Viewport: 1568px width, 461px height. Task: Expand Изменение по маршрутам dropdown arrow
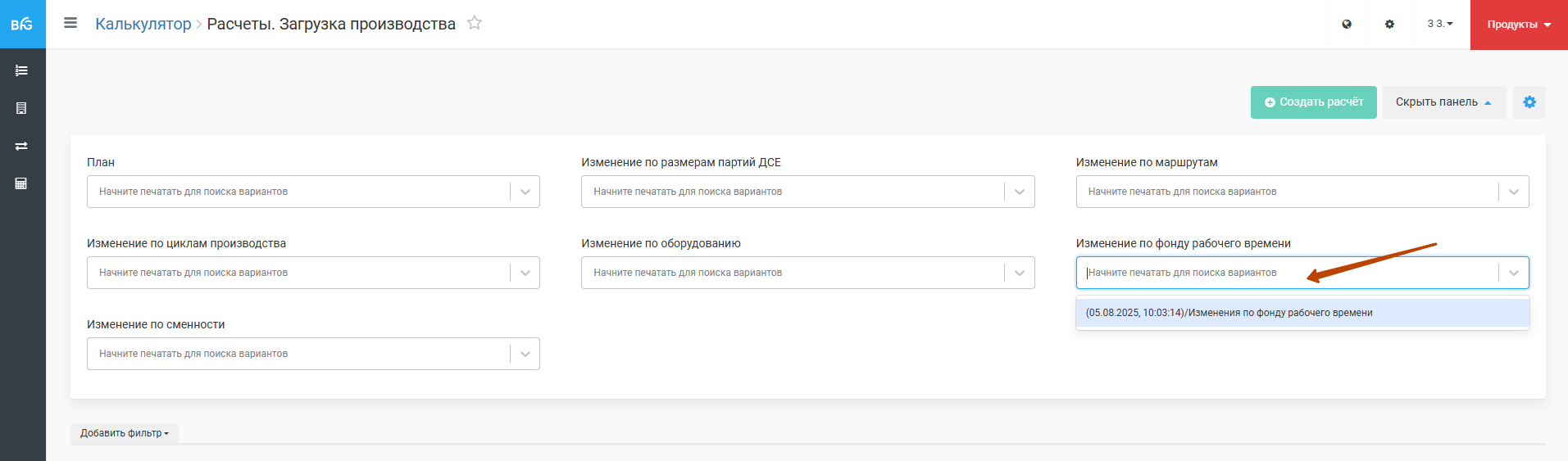pyautogui.click(x=1514, y=192)
